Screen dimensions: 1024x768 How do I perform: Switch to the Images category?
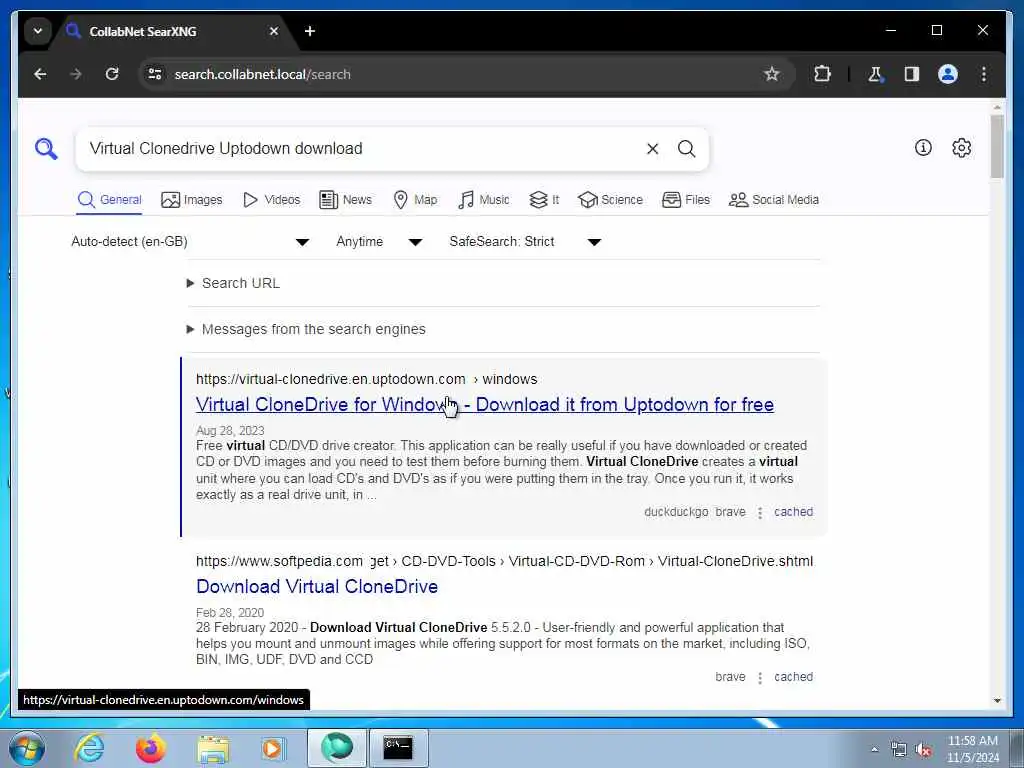[191, 200]
